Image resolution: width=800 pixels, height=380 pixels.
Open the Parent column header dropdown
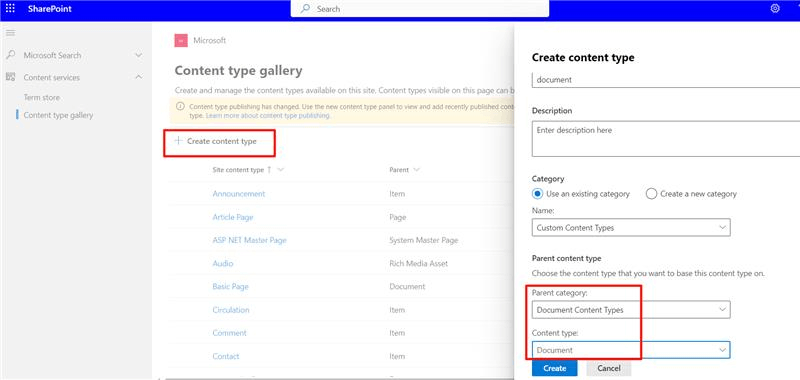416,170
